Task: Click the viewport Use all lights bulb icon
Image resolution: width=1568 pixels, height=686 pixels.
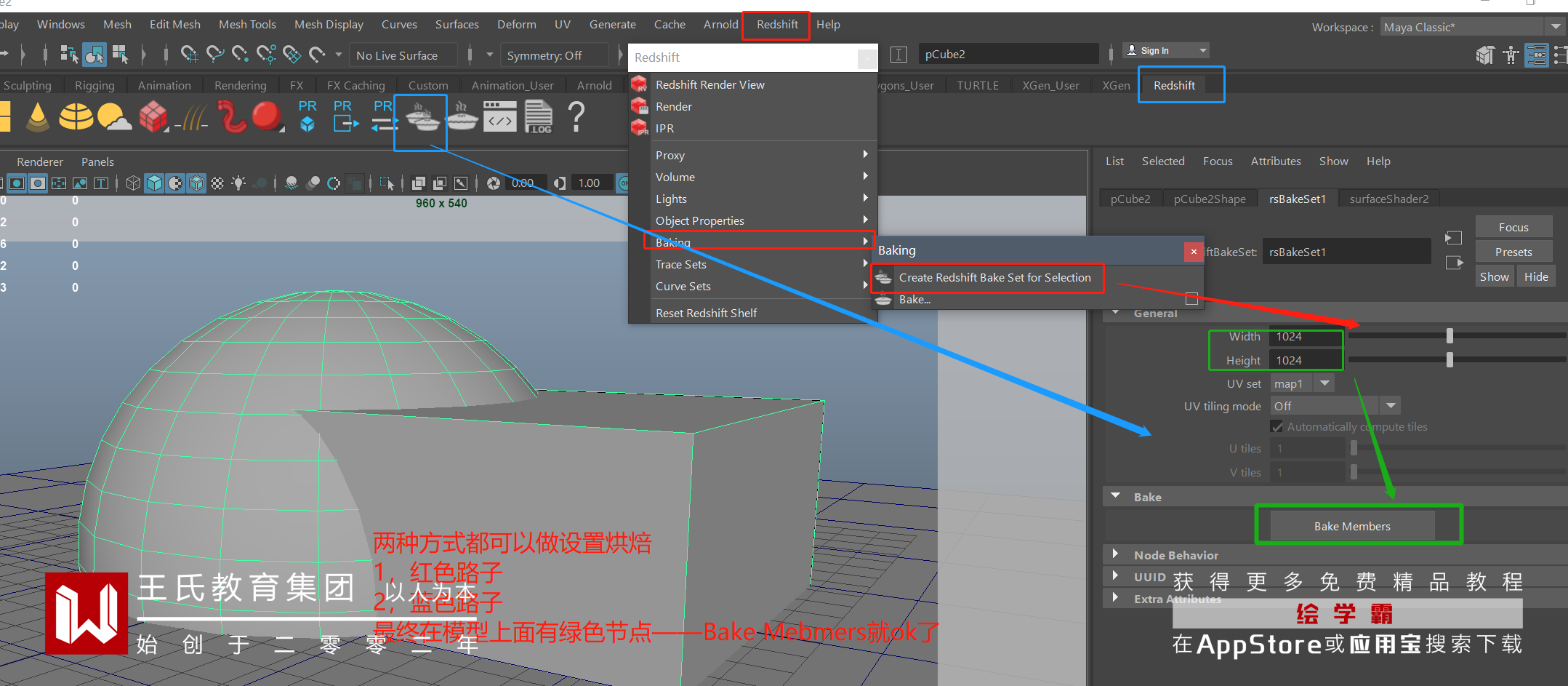Action: (238, 183)
